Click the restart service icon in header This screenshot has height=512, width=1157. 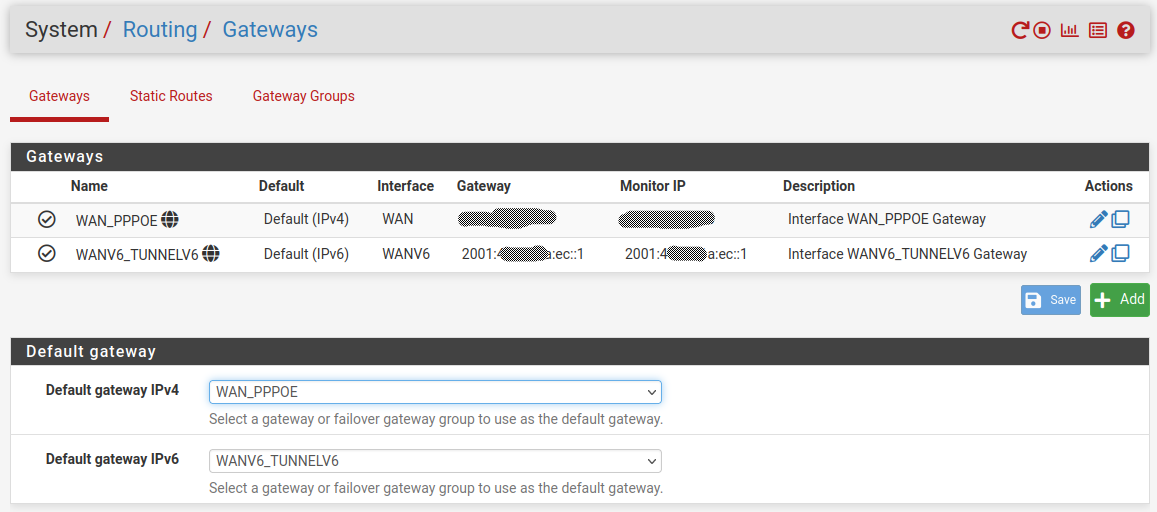click(x=1020, y=30)
